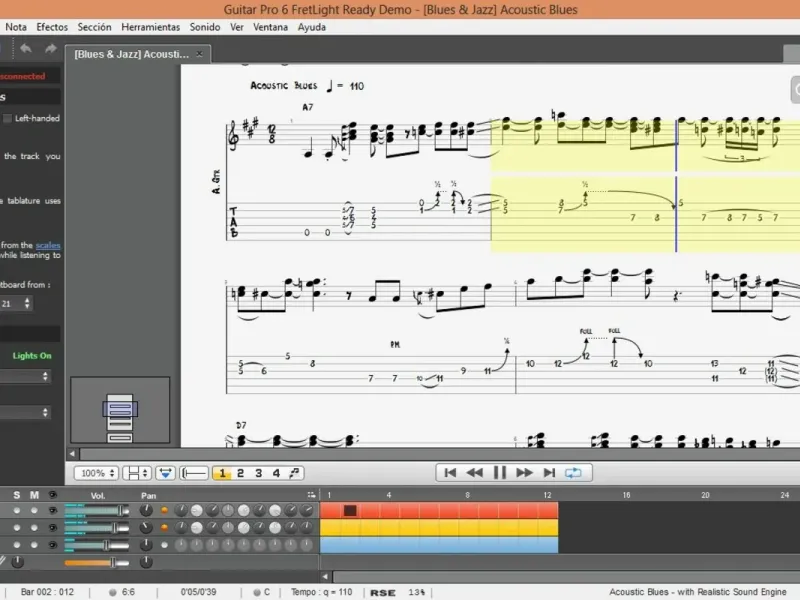Select voice 4 button
800x600 pixels.
coord(276,473)
